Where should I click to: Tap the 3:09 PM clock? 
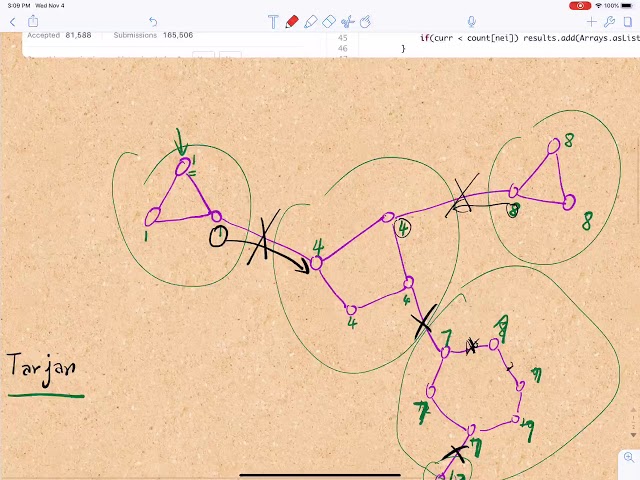(x=19, y=6)
